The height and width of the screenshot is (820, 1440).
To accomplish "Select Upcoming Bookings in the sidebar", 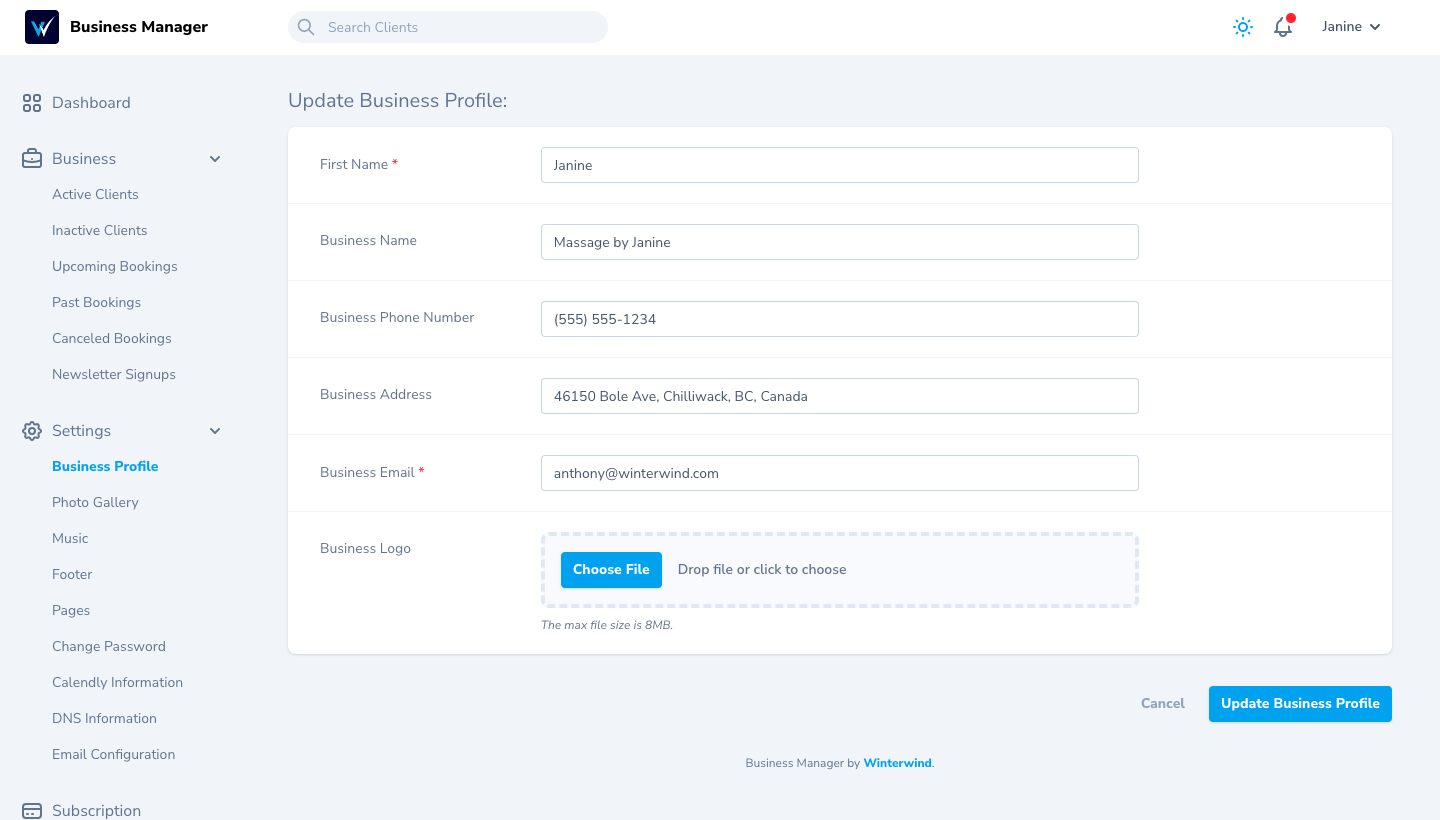I will [114, 266].
